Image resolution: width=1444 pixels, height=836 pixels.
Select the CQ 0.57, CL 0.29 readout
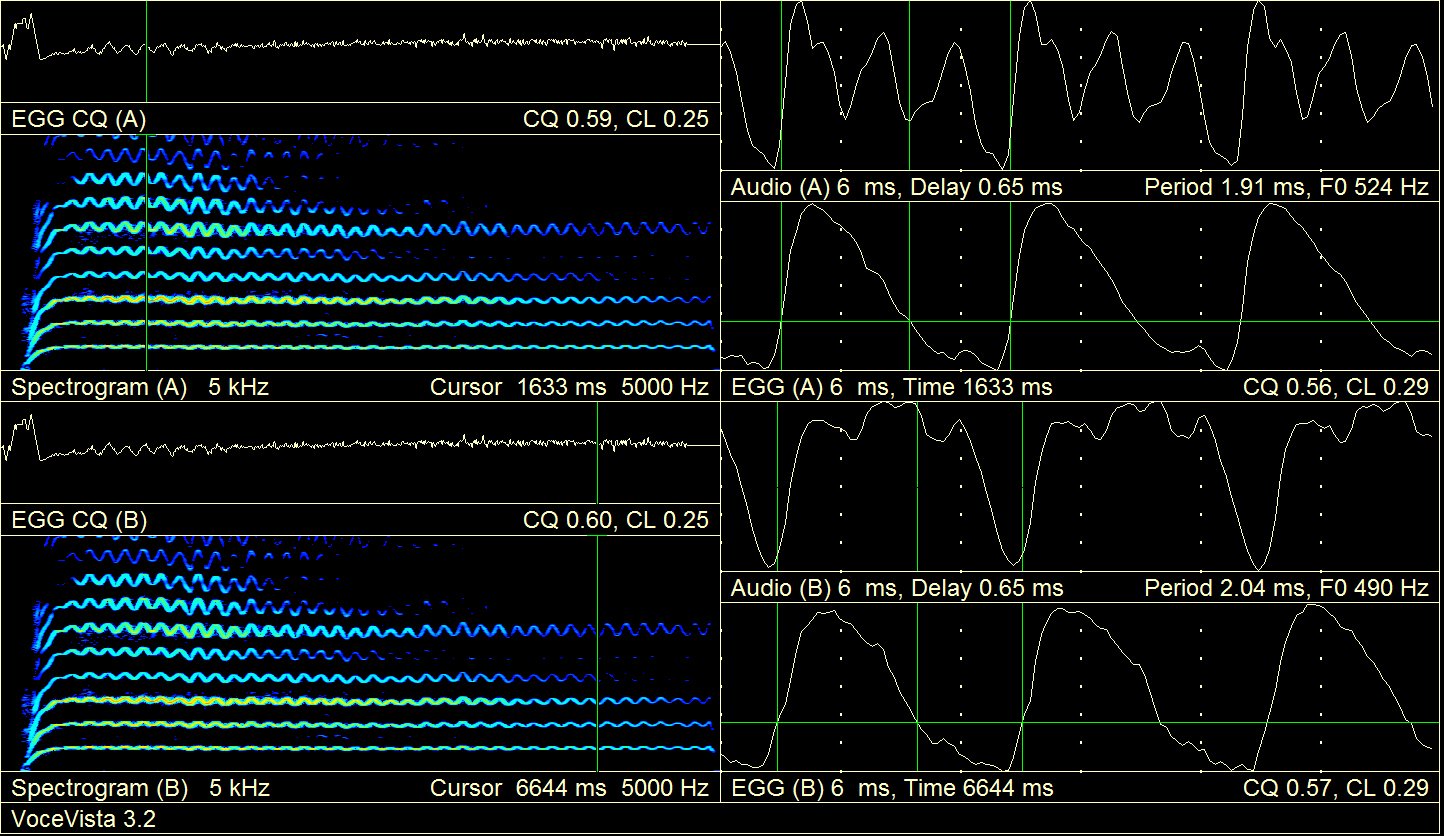[1336, 788]
